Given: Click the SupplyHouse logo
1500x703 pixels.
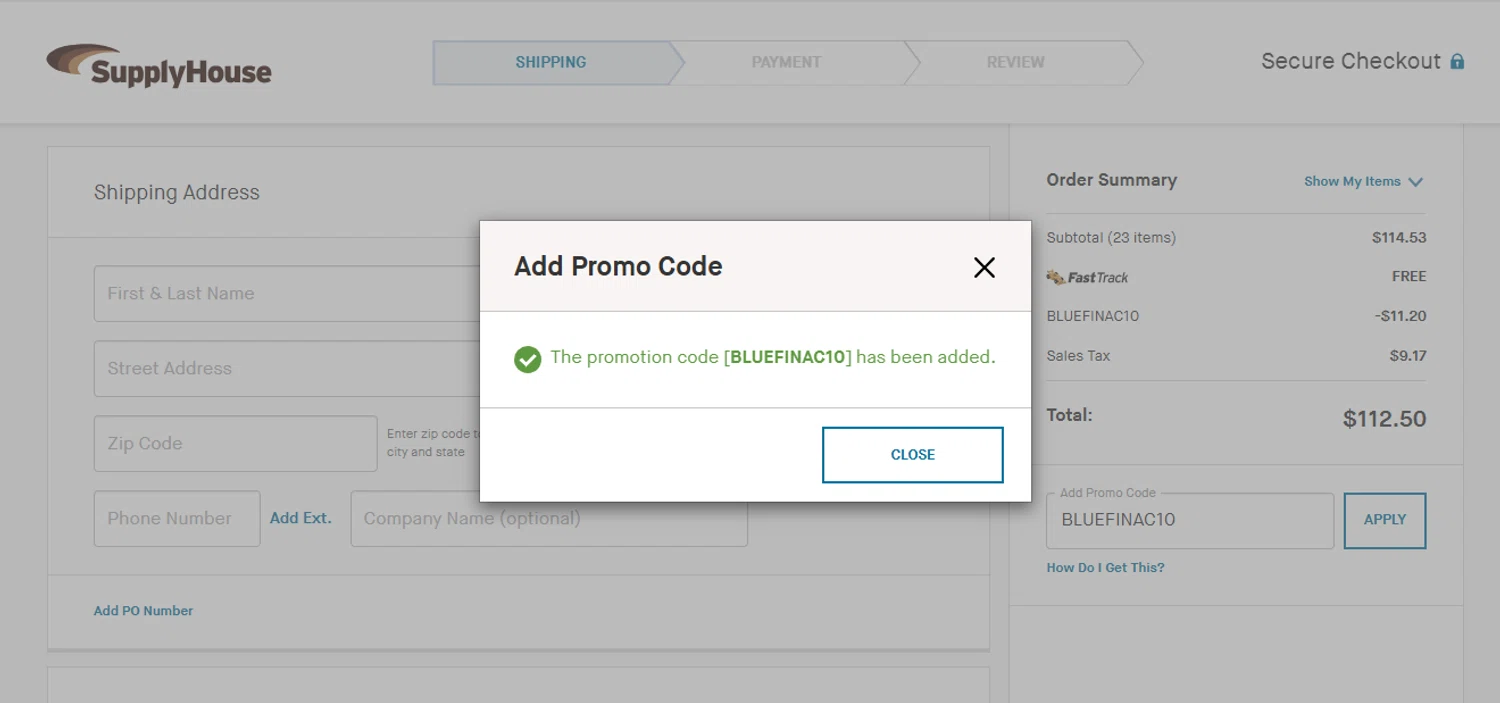Looking at the screenshot, I should click(x=159, y=65).
